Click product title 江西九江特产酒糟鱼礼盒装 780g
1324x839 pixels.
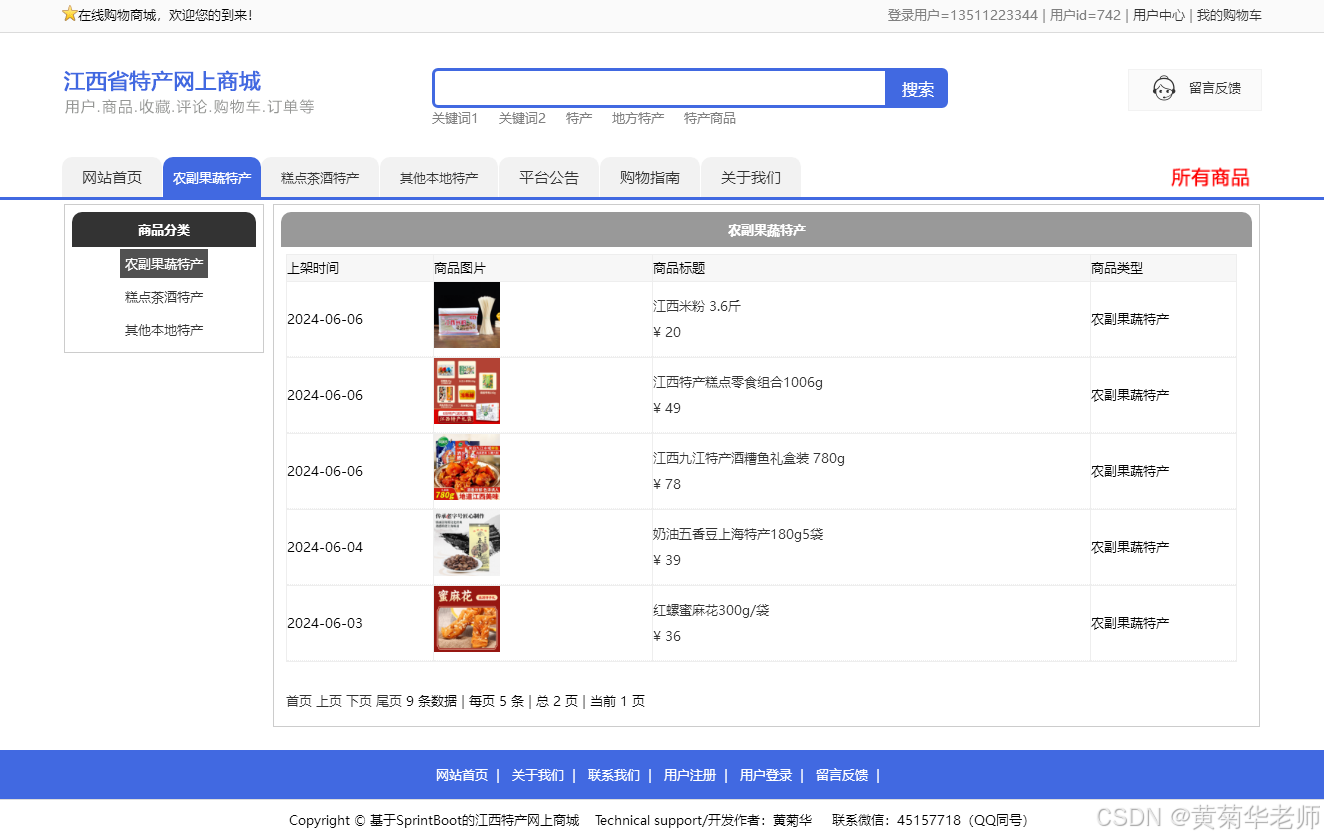click(749, 458)
